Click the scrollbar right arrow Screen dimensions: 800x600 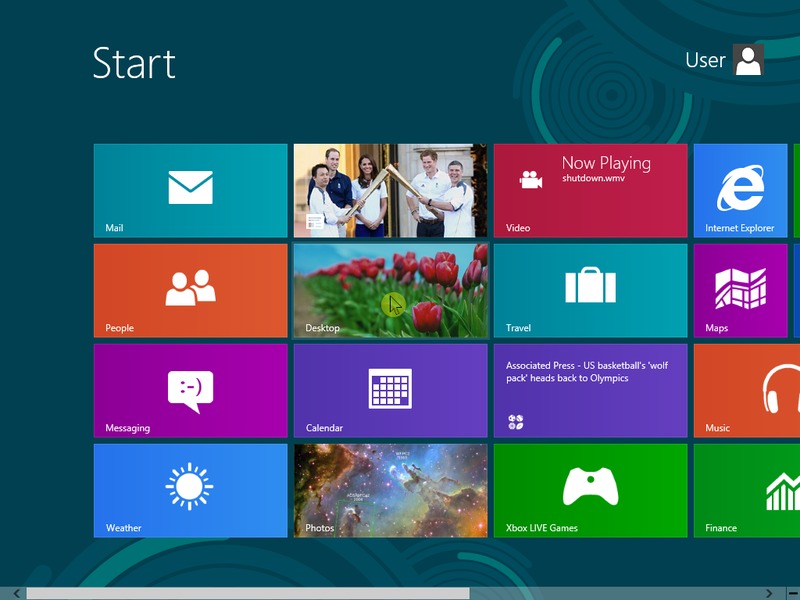(x=768, y=593)
